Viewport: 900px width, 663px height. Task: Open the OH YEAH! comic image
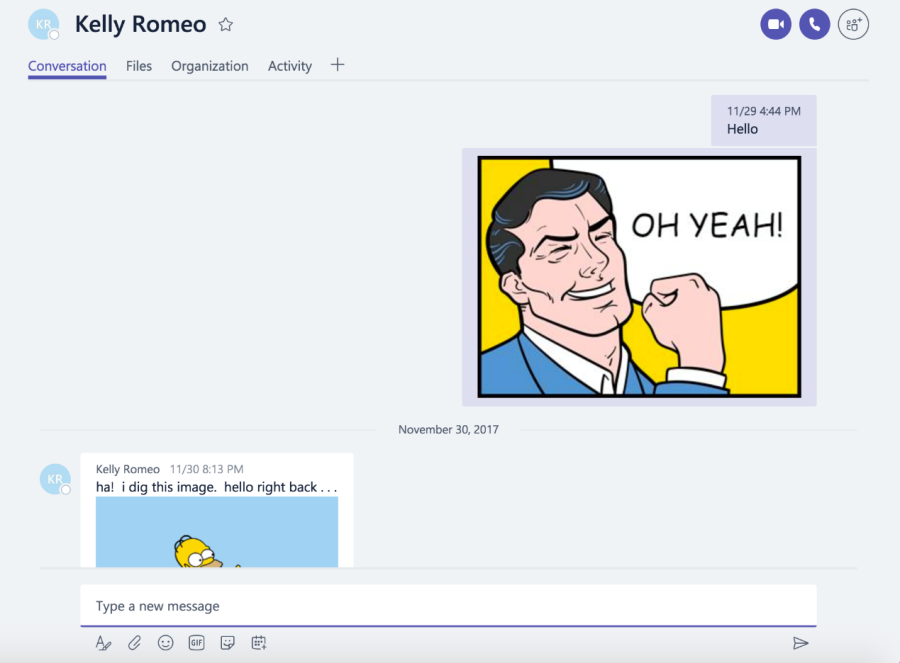(639, 277)
